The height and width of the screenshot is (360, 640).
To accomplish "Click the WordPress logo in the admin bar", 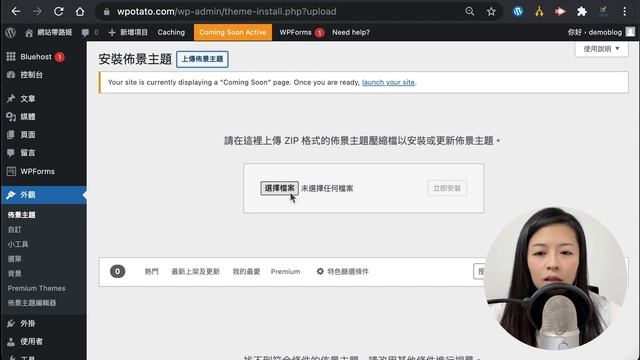I will pyautogui.click(x=11, y=32).
